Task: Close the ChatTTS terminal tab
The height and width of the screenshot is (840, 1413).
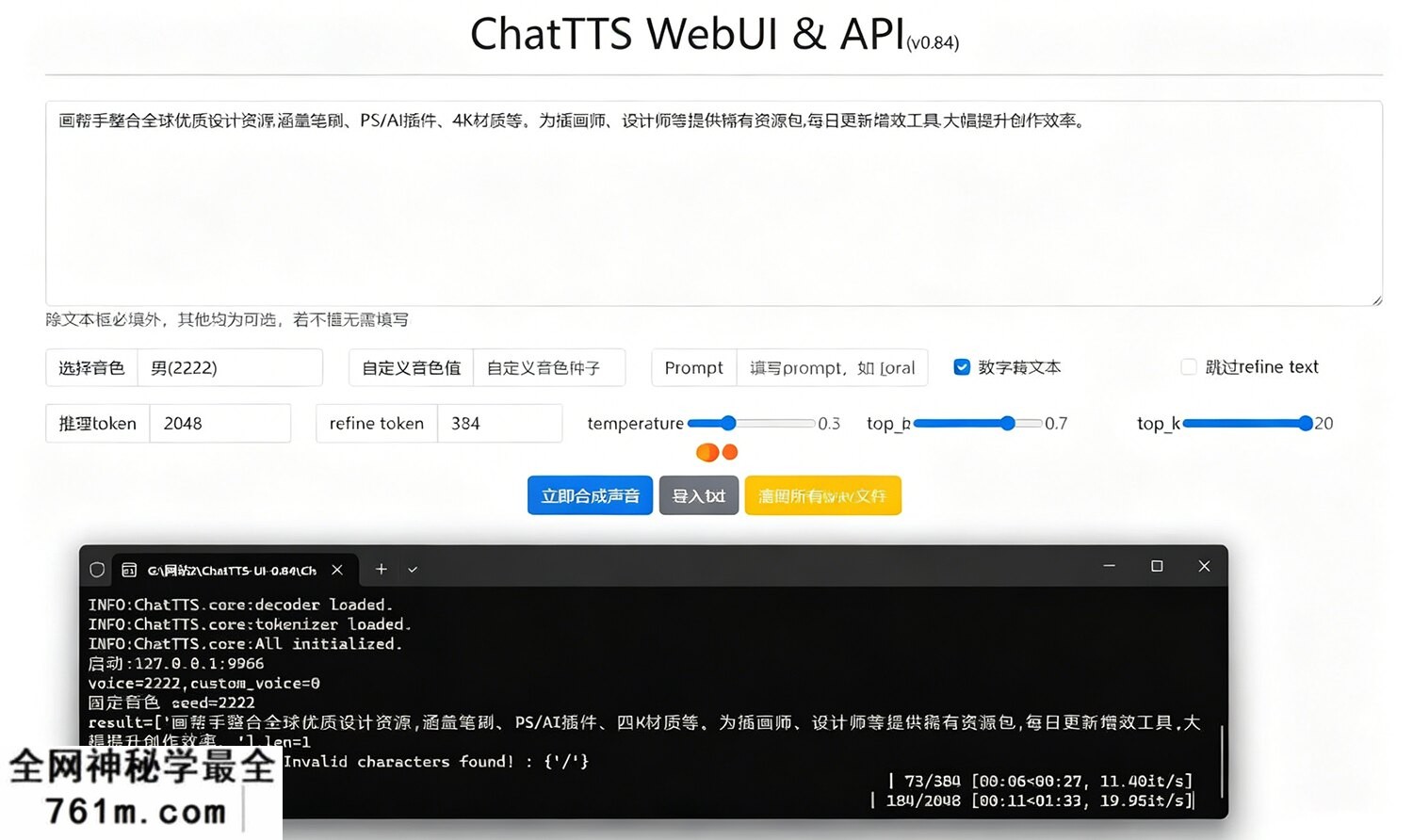Action: click(337, 570)
